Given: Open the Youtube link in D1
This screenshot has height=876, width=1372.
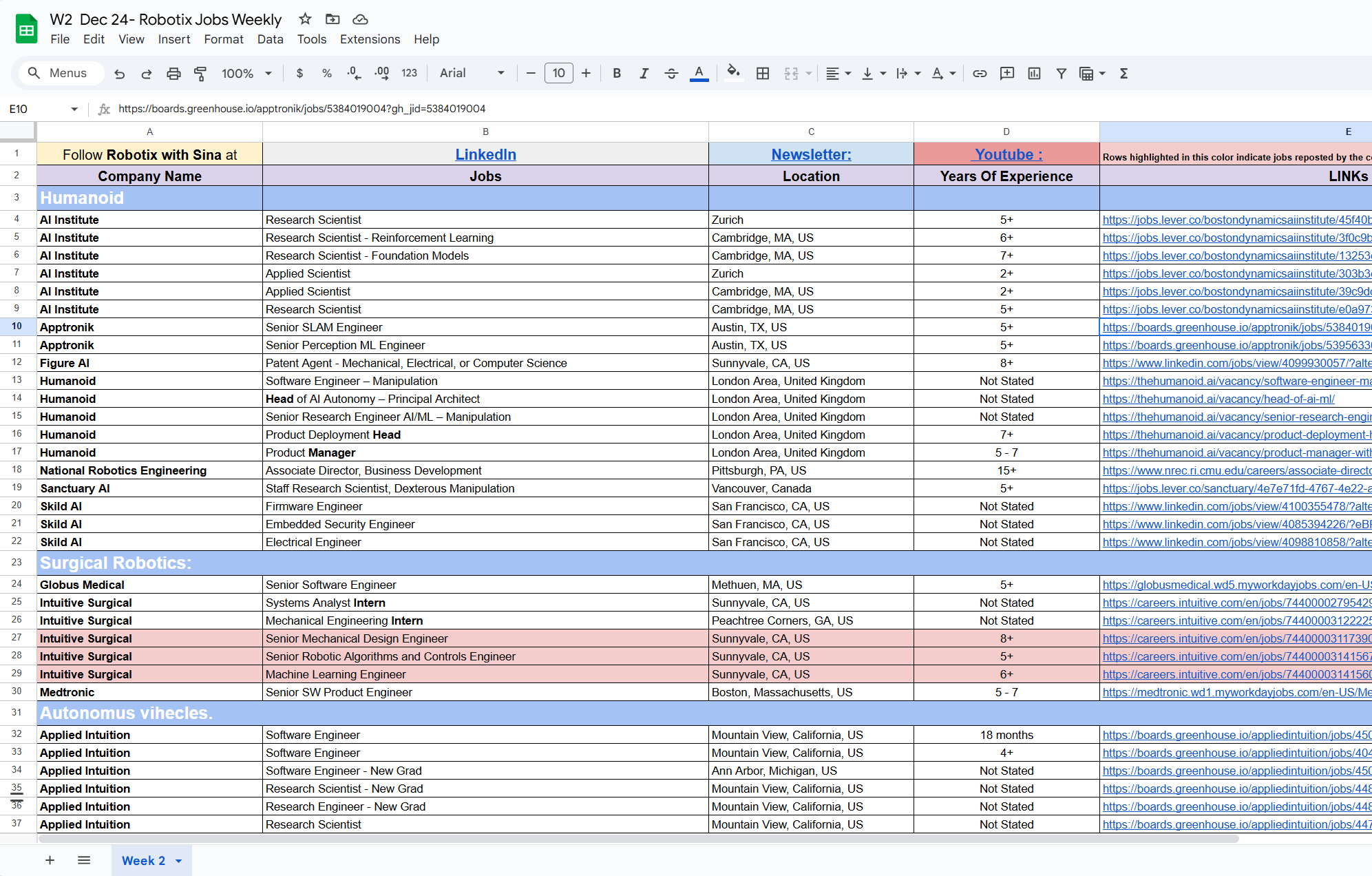Looking at the screenshot, I should pos(1006,154).
